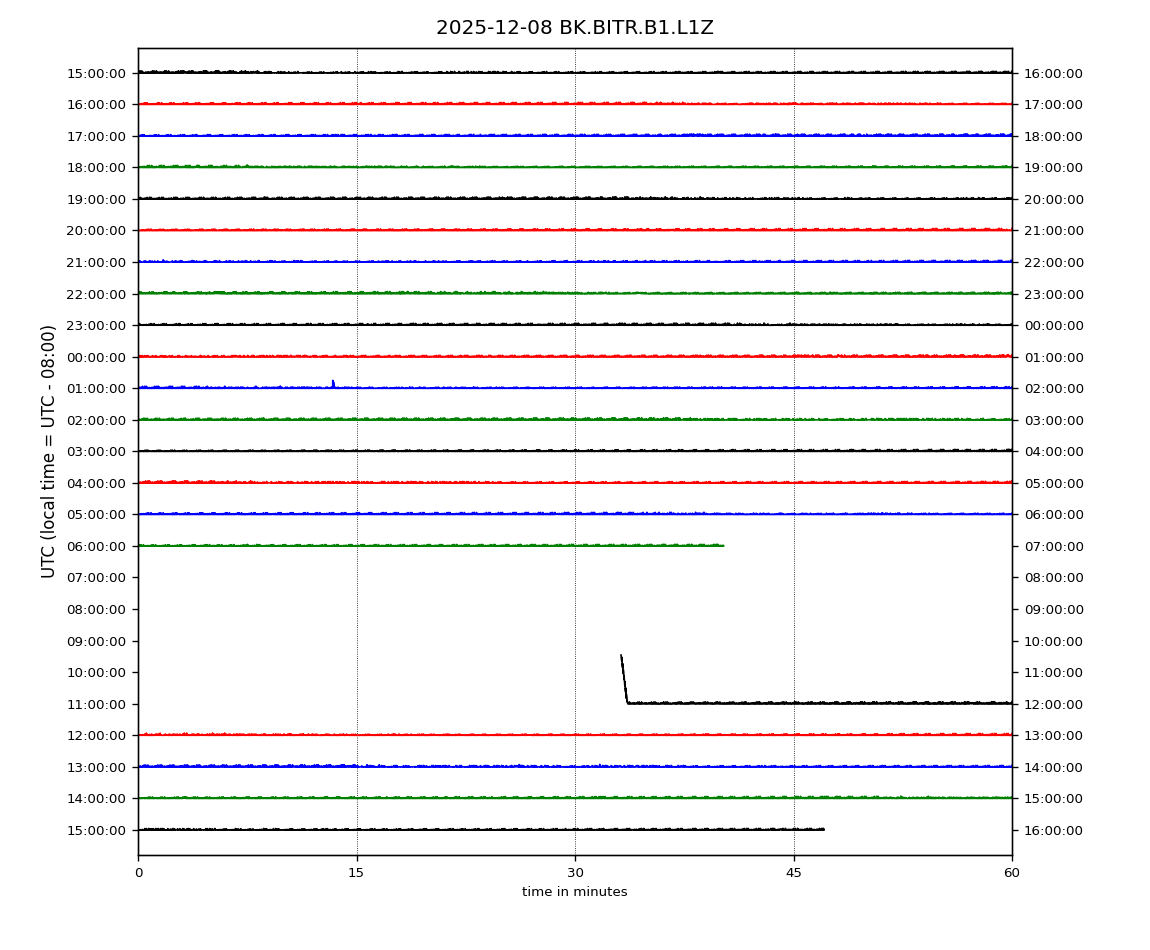This screenshot has width=1150, height=950.
Task: Click the right-axis "12:00:00" local time label
Action: click(1053, 704)
